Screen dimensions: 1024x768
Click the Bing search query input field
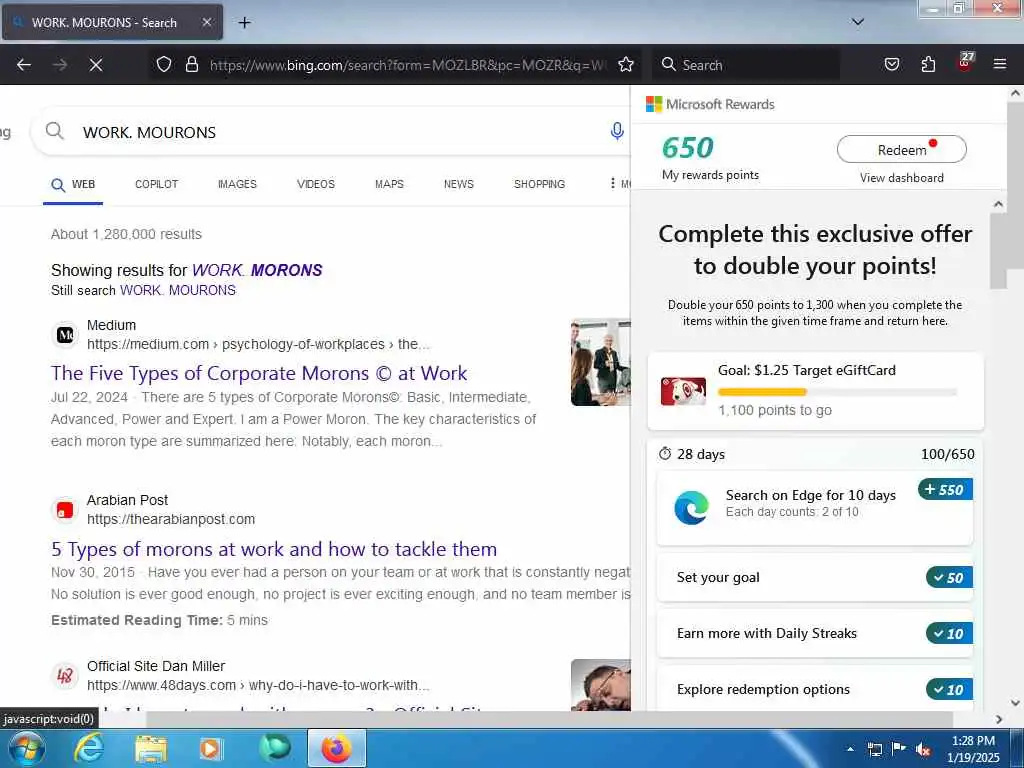pyautogui.click(x=340, y=132)
